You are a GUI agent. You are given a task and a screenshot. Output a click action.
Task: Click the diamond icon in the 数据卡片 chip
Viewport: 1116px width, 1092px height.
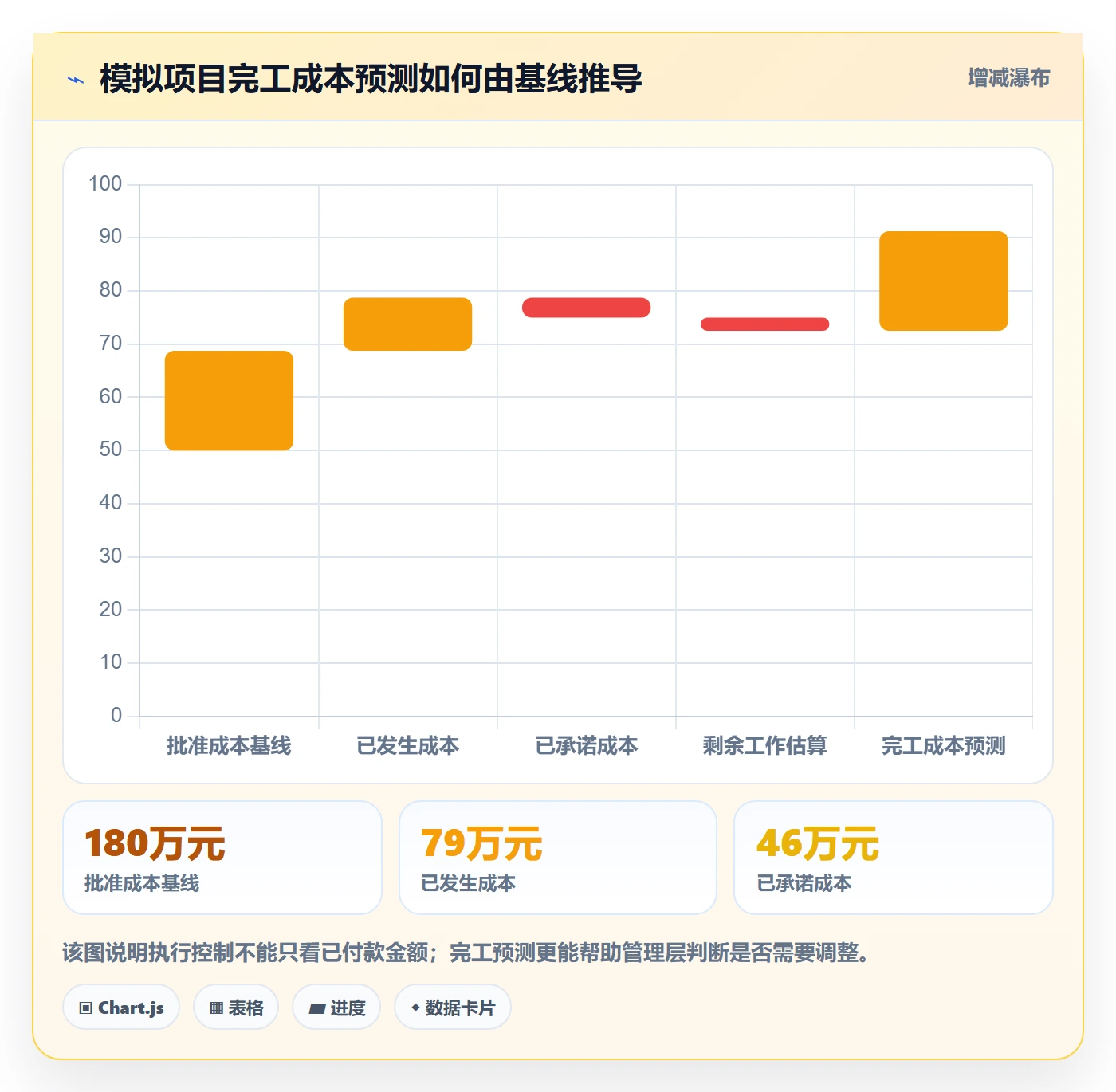pos(415,1008)
